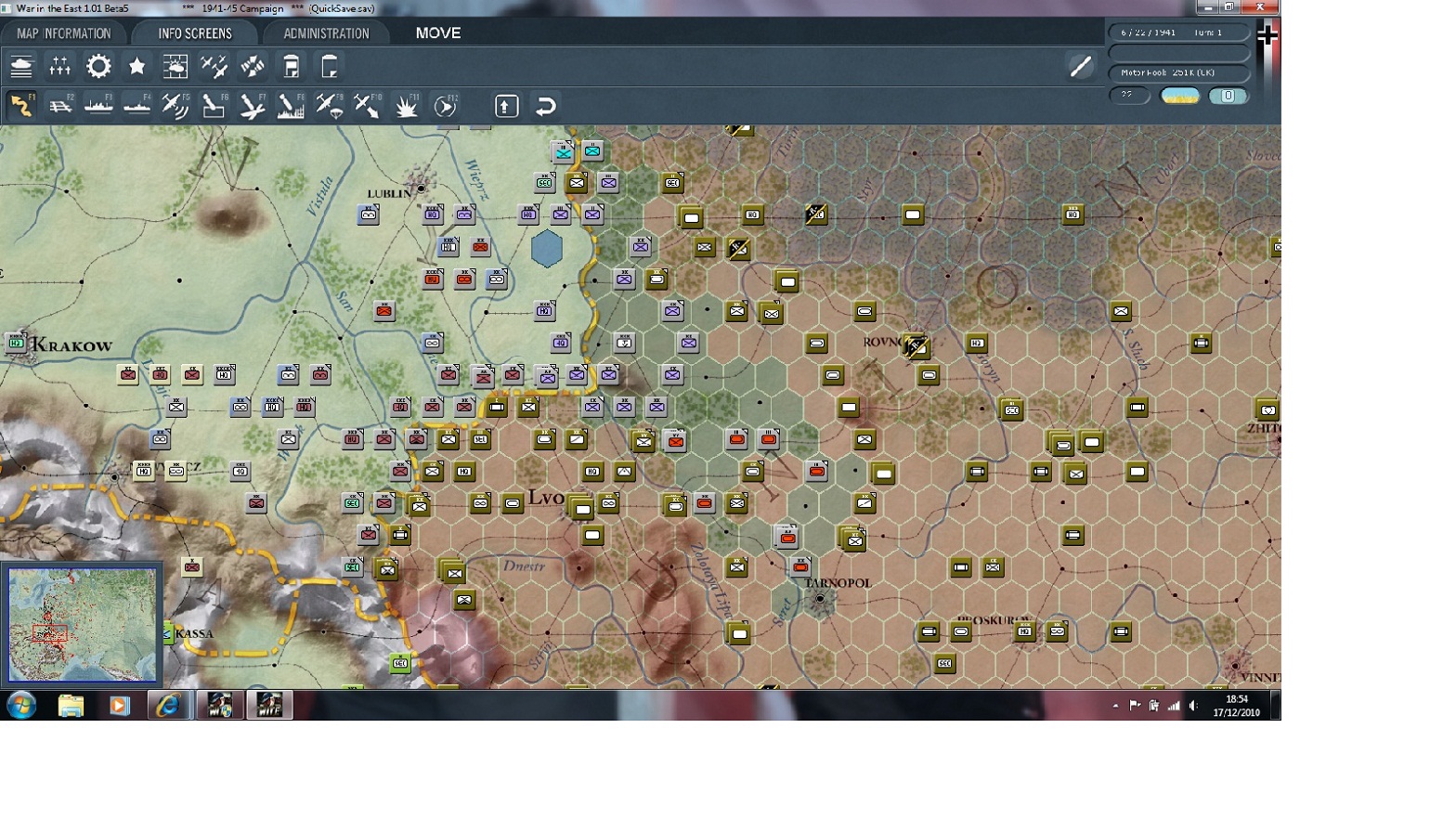Click the Lublin city label
1456x819 pixels.
pos(389,193)
